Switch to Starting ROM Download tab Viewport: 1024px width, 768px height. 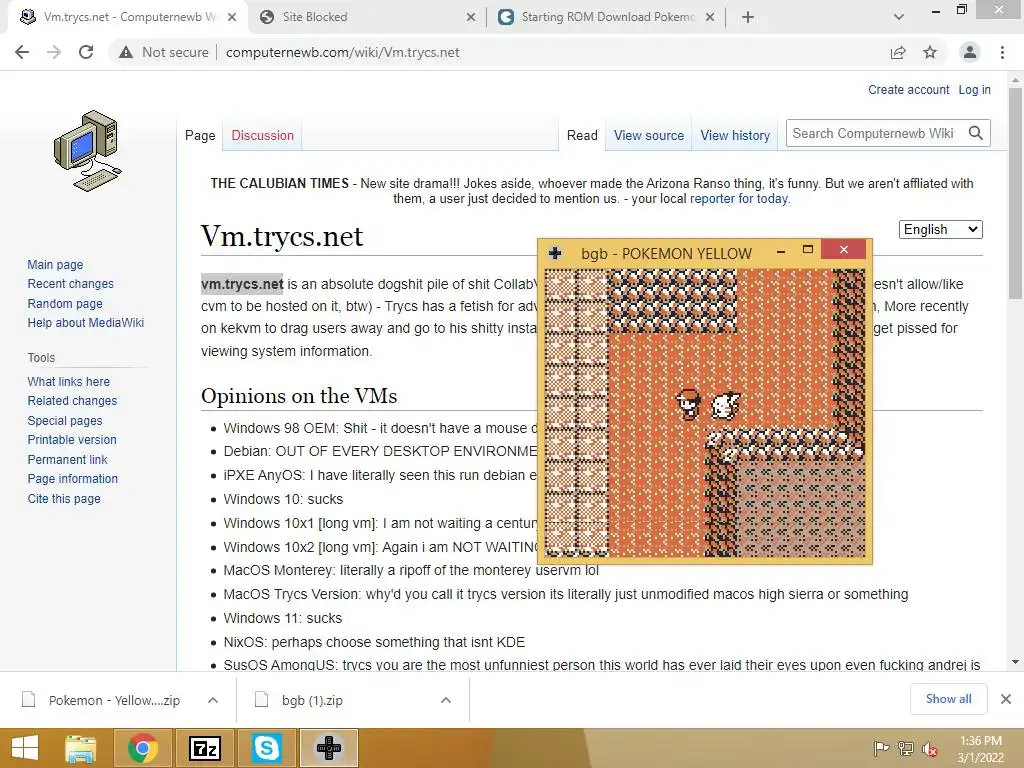[x=605, y=17]
